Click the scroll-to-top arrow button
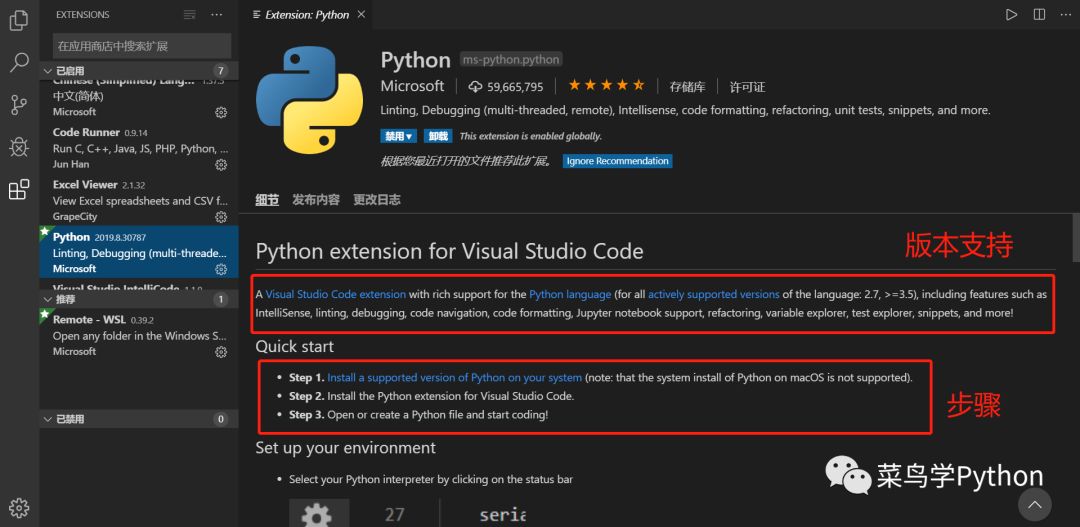This screenshot has height=527, width=1080. click(1035, 504)
